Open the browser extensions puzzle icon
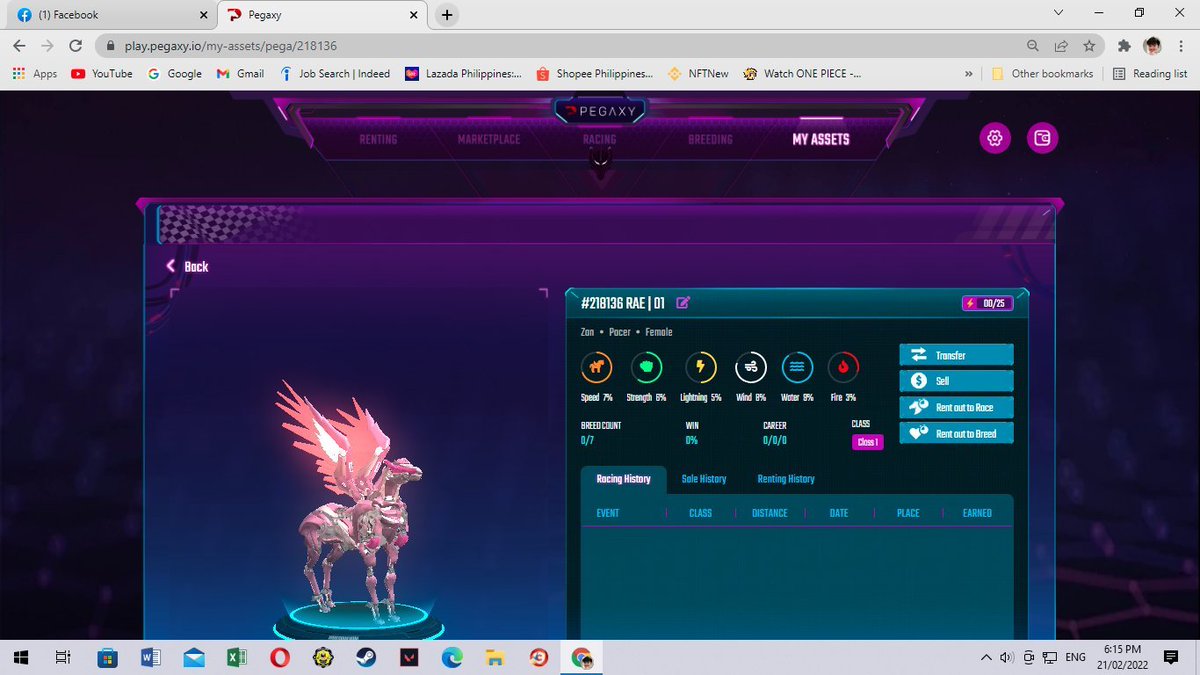Viewport: 1200px width, 675px height. 1124,46
